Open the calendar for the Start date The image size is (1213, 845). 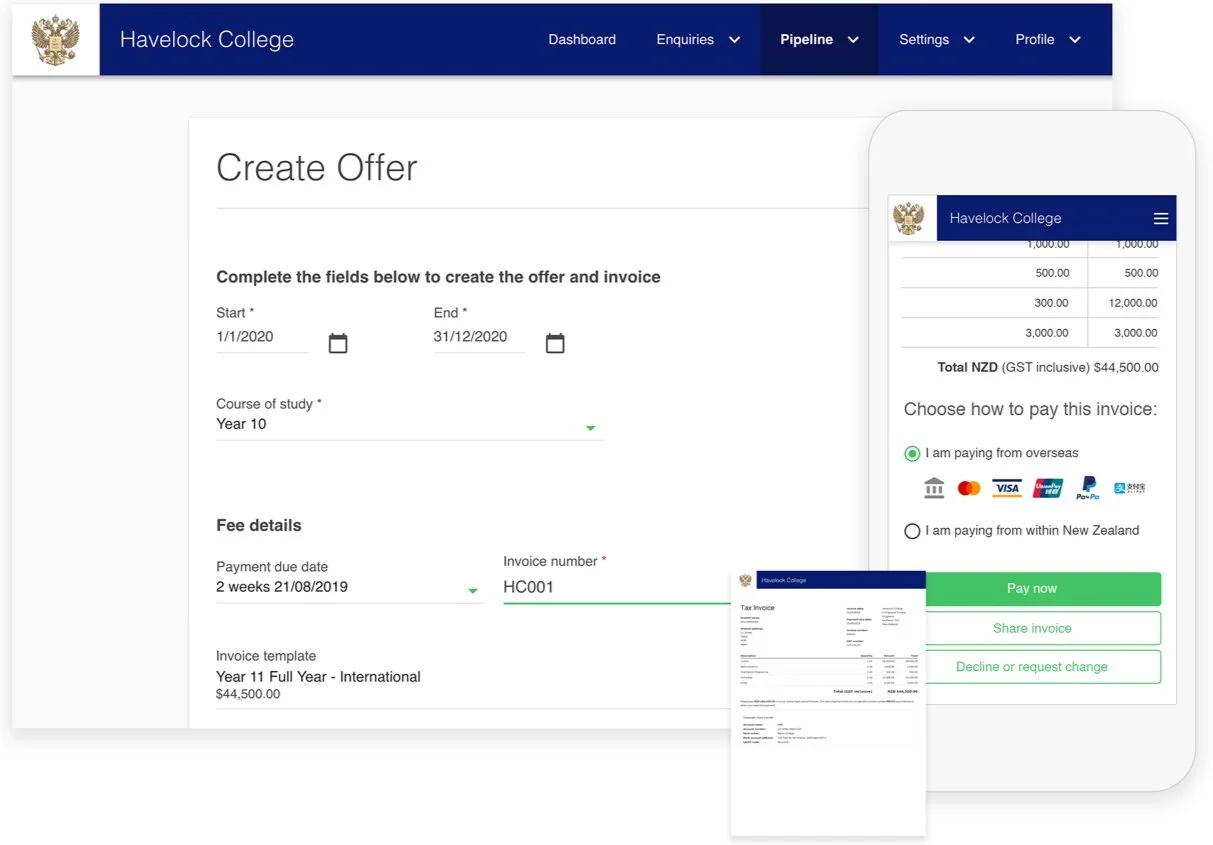point(338,342)
